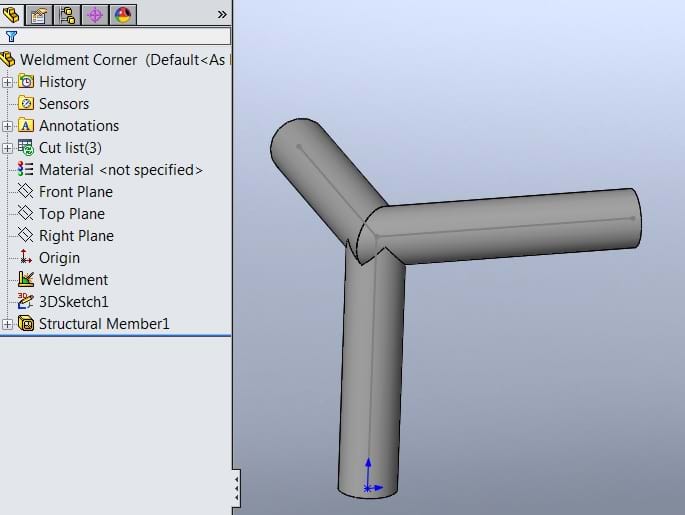Viewport: 685px width, 515px height.
Task: Click the Material <not specified> entry
Action: click(120, 170)
